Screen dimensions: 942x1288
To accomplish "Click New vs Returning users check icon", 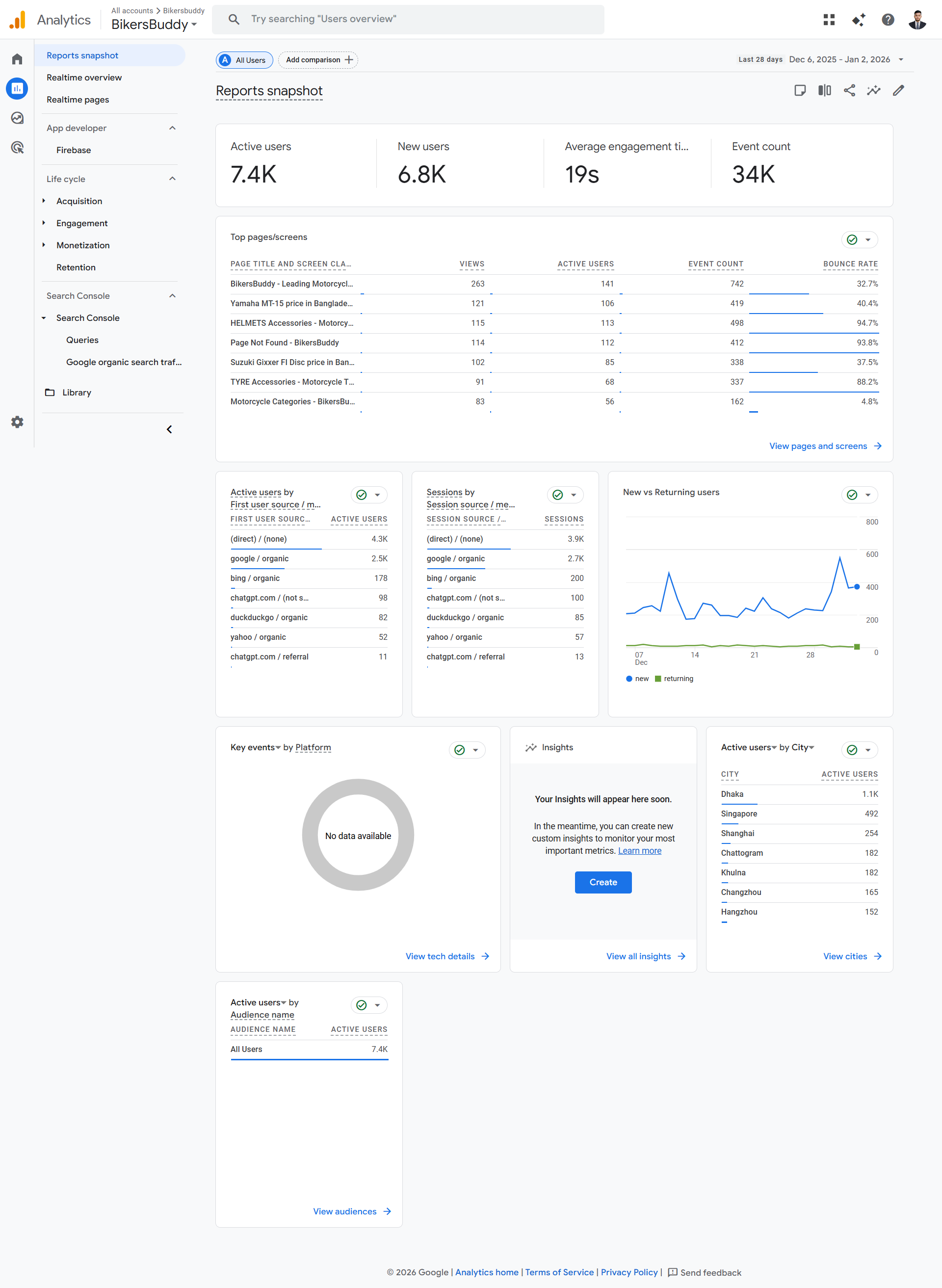I will point(852,495).
